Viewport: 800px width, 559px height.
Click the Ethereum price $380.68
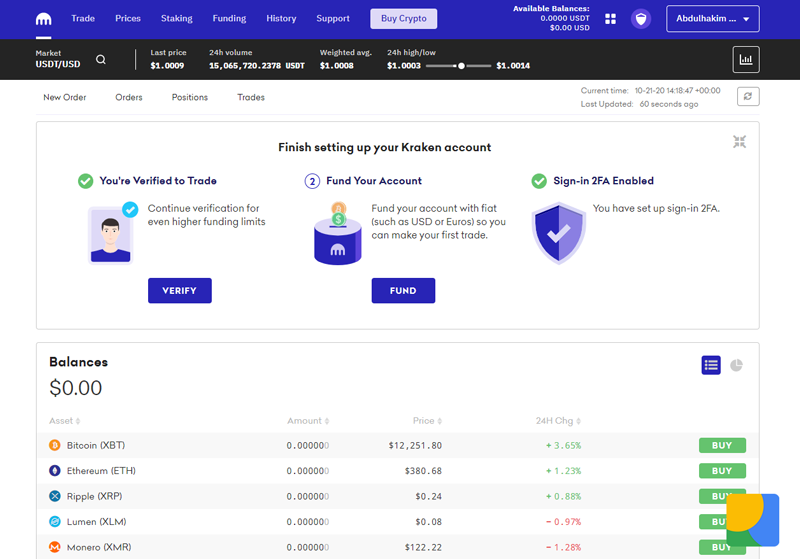(x=423, y=471)
